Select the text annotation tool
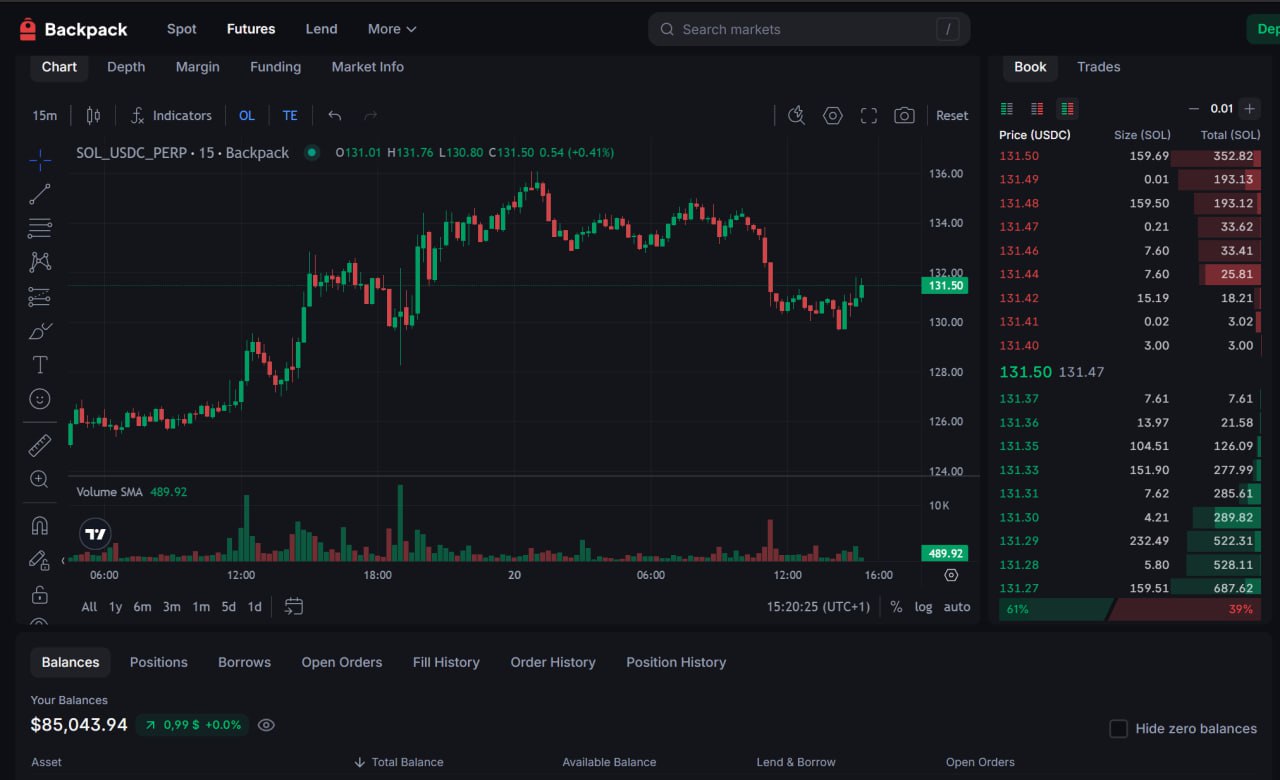The height and width of the screenshot is (780, 1280). click(40, 364)
